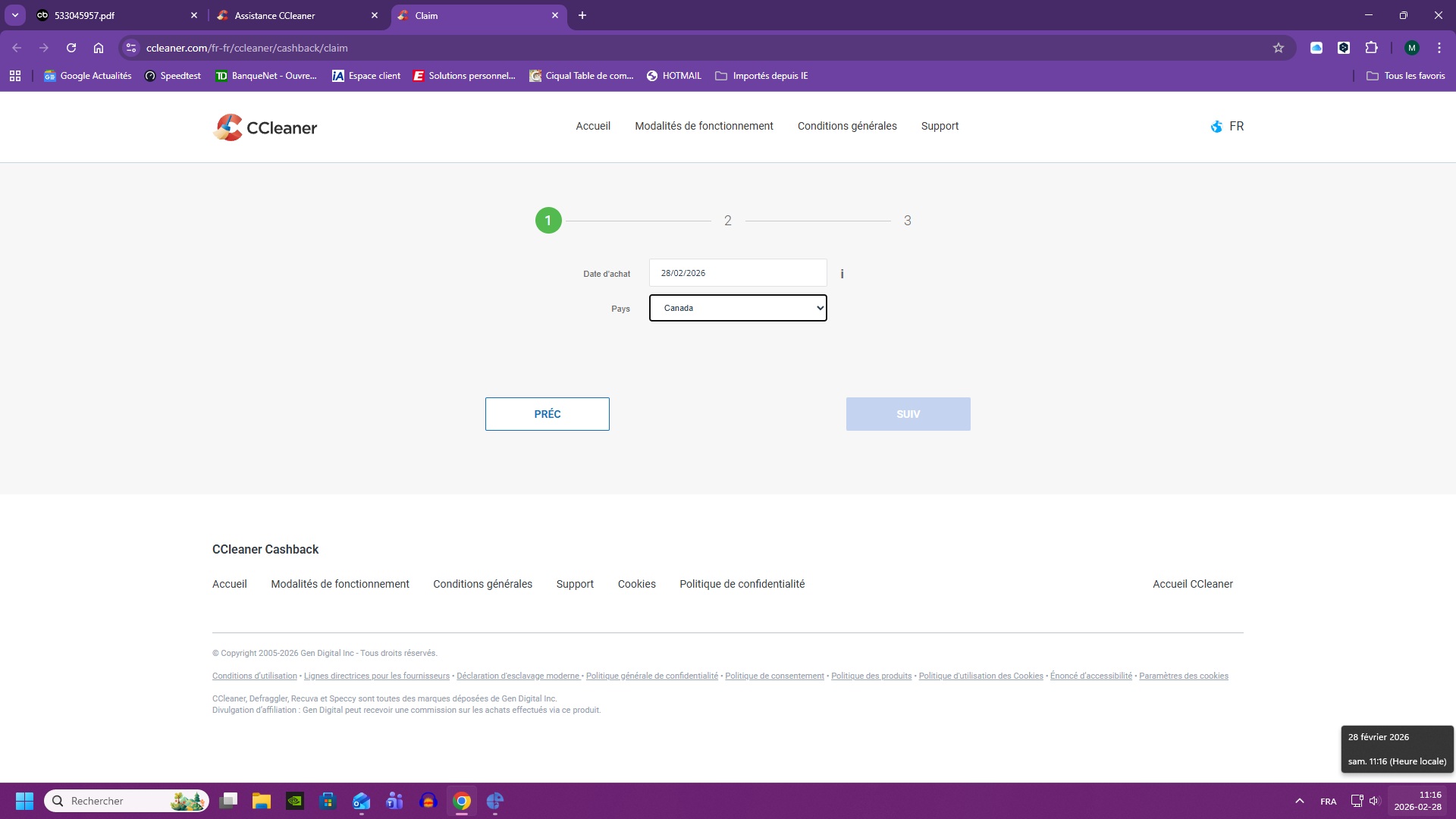
Task: Reload the page with refresh icon
Action: pos(71,48)
